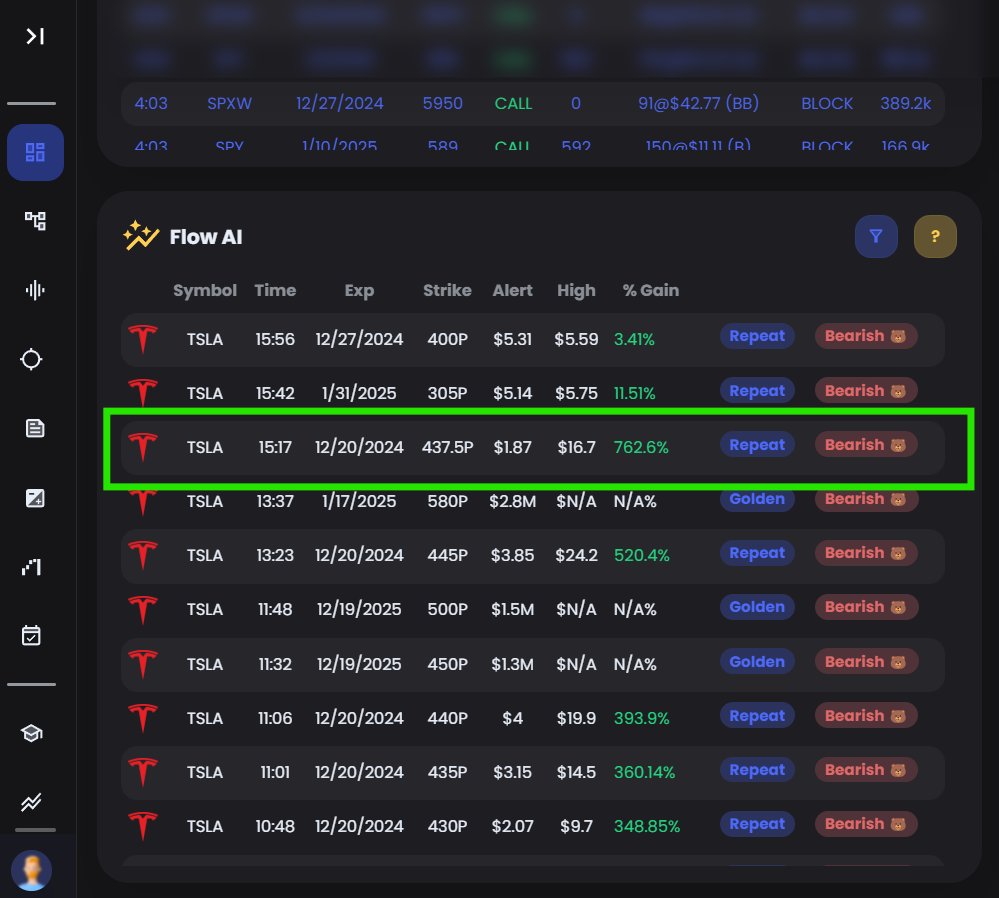Click the CALL label on the 5950 row
The width and height of the screenshot is (999, 898).
tap(513, 103)
